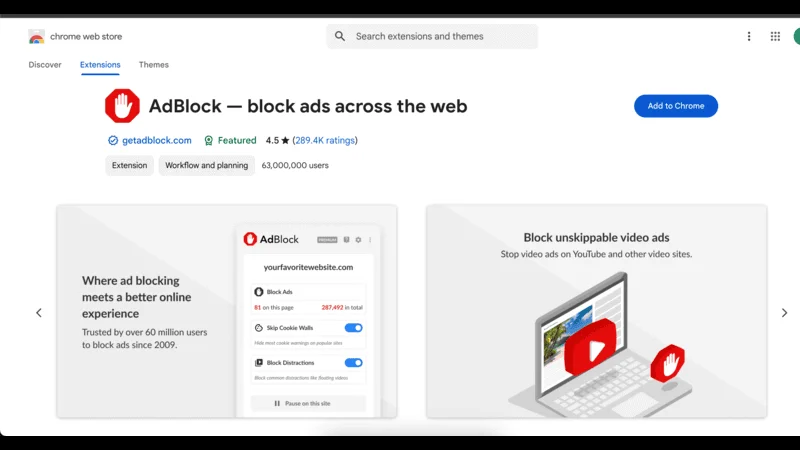Toggle the Skip Cookie Walls switch
800x450 pixels.
pos(353,327)
